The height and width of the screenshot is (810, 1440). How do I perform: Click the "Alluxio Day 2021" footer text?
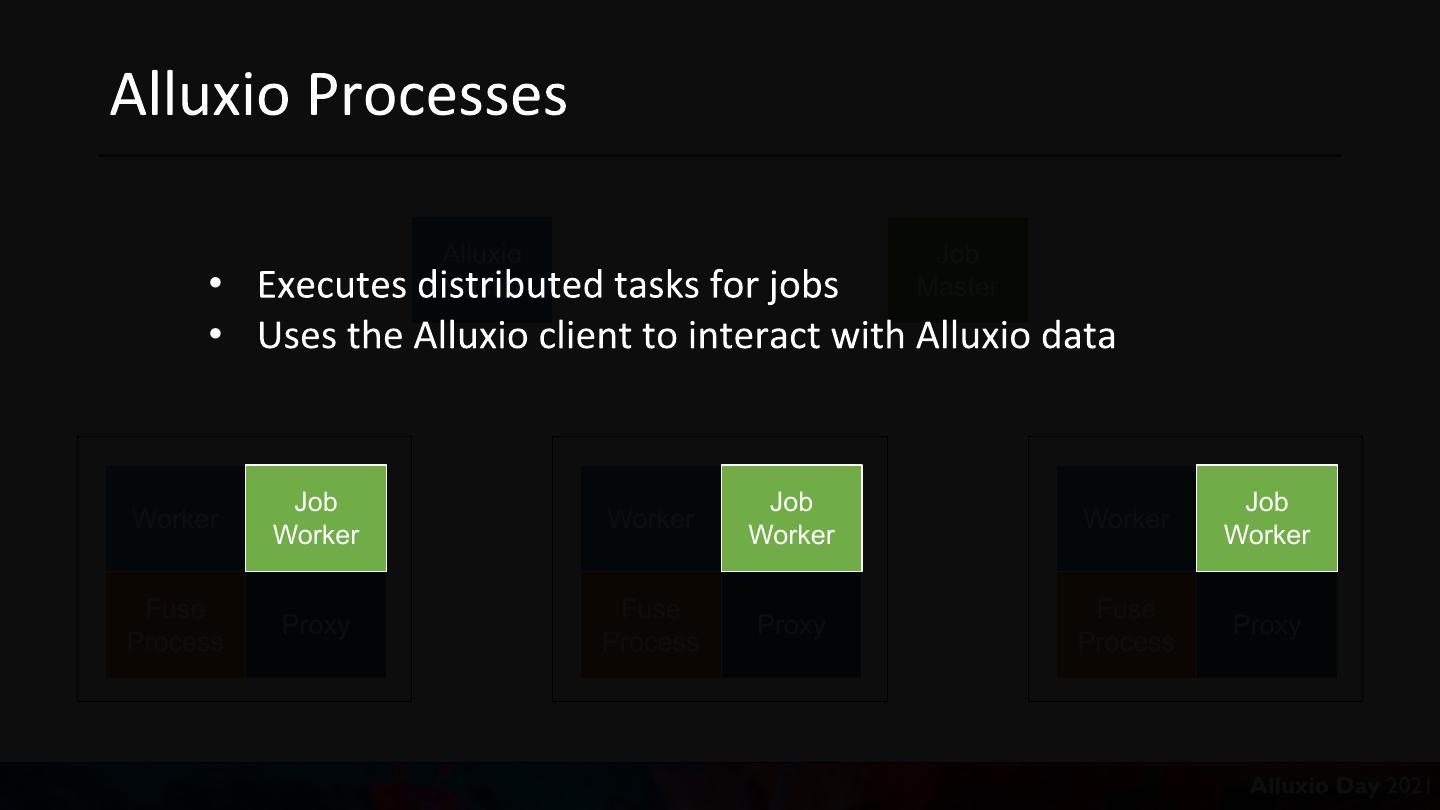click(1339, 785)
